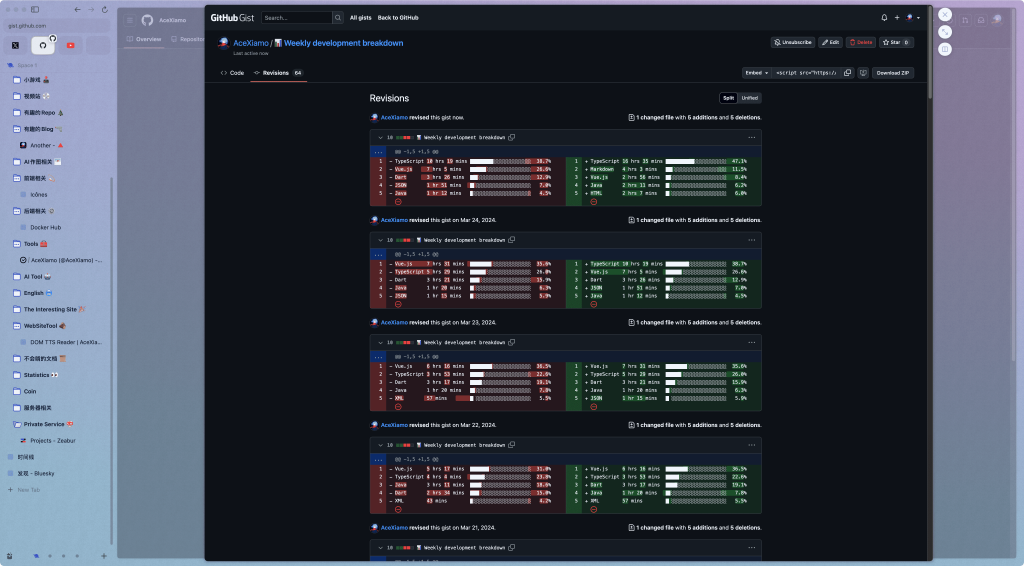1024x566 pixels.
Task: Click the Download ZIP button
Action: point(892,73)
